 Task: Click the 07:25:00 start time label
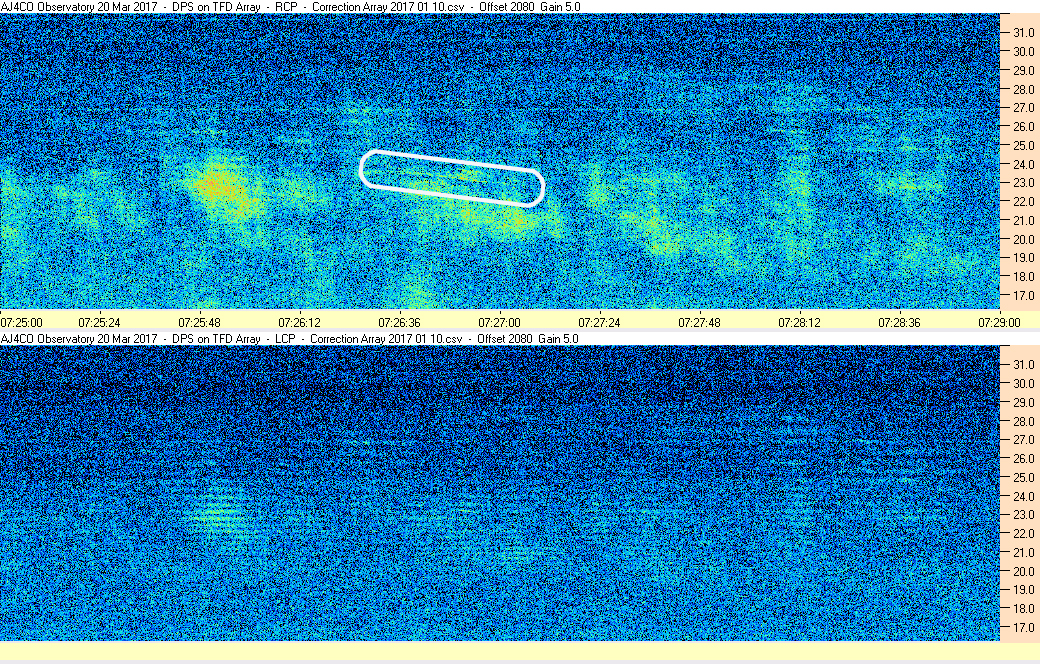pos(21,323)
